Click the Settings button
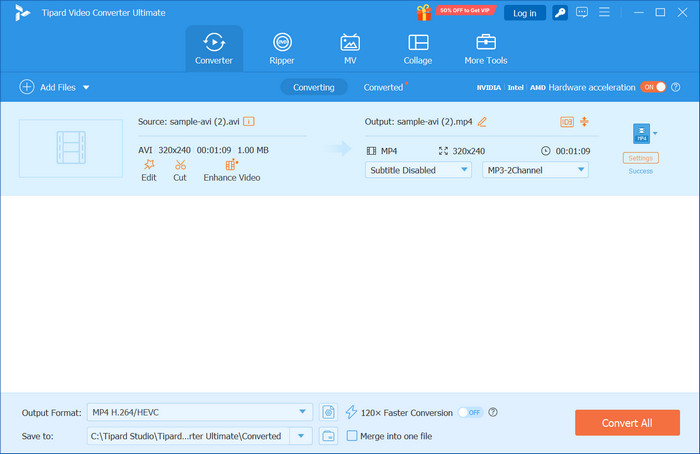This screenshot has width=700, height=454. tap(641, 158)
